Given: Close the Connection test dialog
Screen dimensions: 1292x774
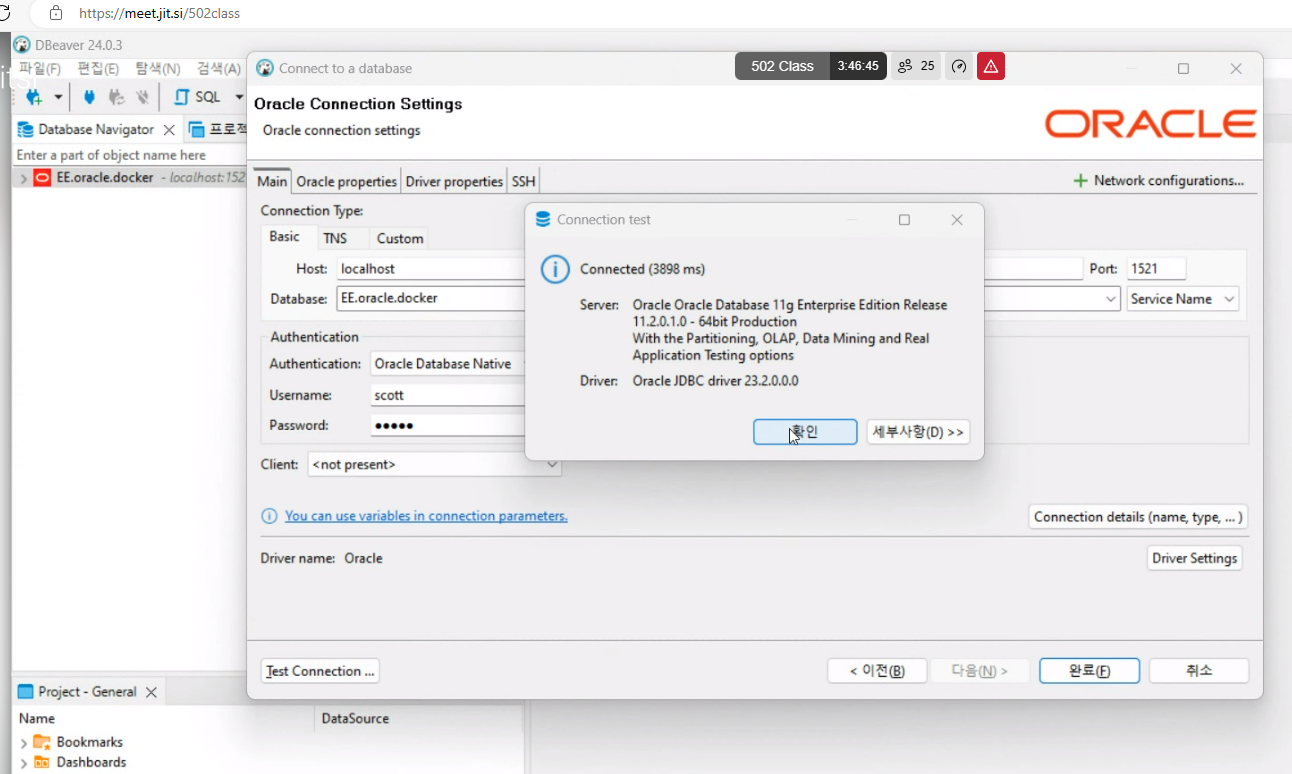Looking at the screenshot, I should pyautogui.click(x=957, y=220).
